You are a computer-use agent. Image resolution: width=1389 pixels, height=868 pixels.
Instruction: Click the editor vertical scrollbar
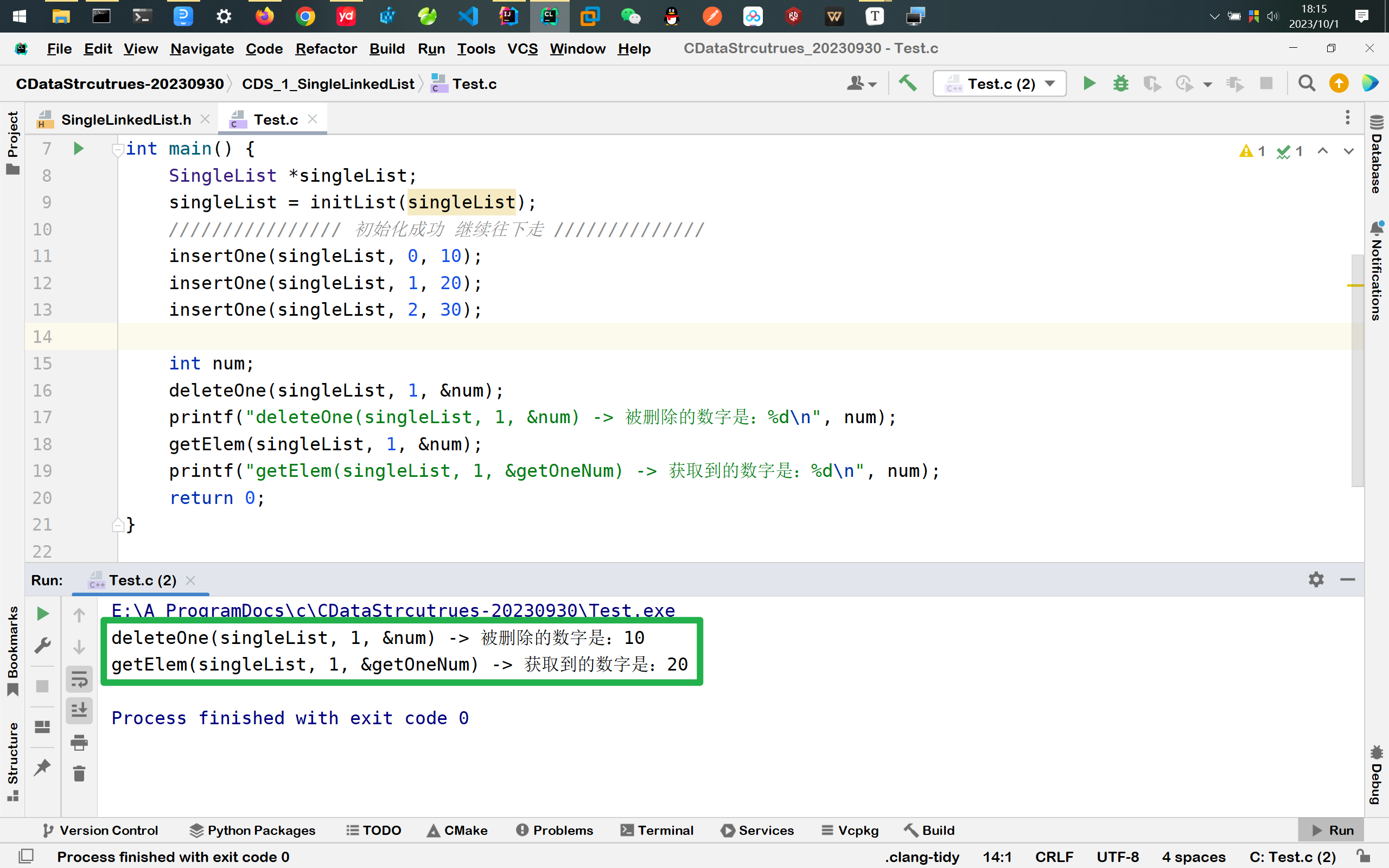[x=1357, y=371]
